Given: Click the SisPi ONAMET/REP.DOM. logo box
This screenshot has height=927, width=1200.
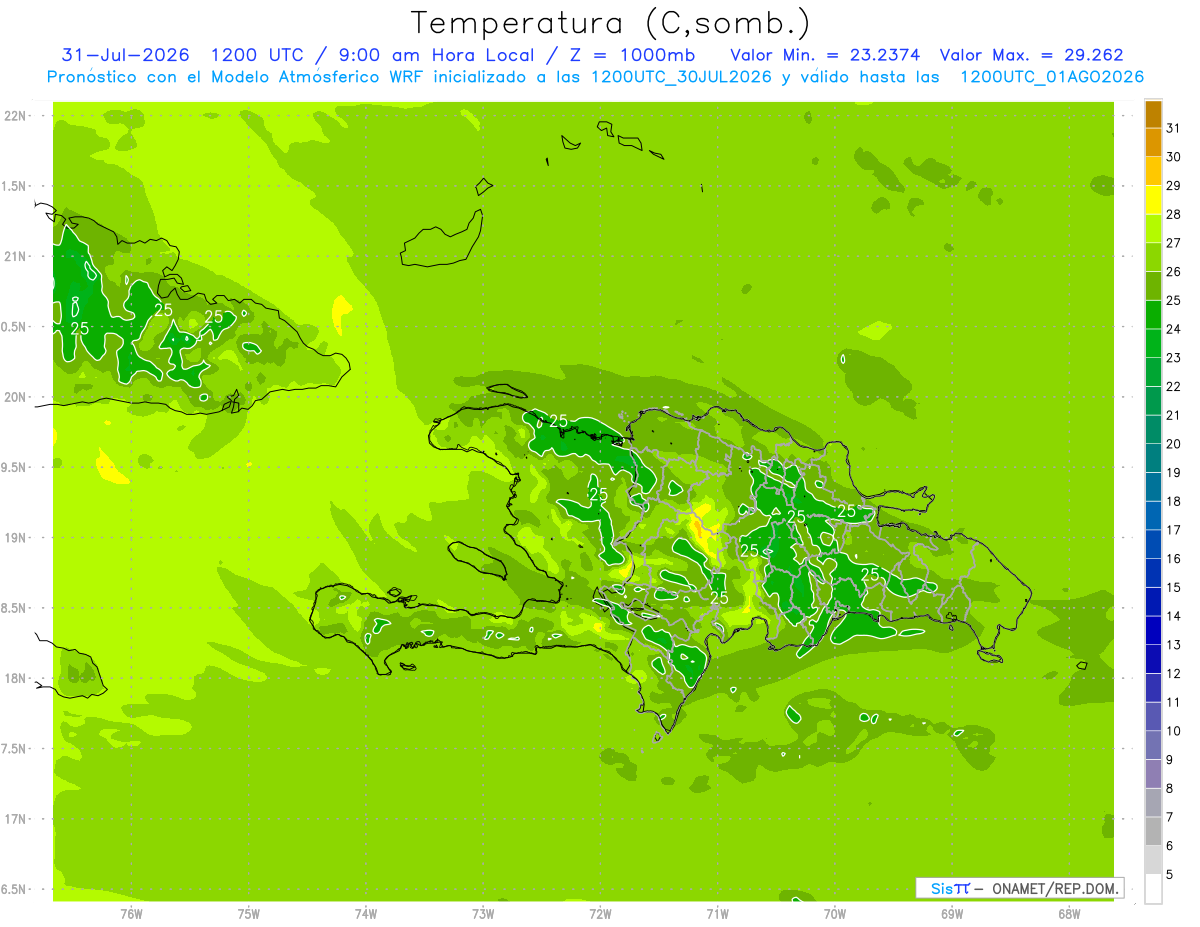Looking at the screenshot, I should 1019,888.
